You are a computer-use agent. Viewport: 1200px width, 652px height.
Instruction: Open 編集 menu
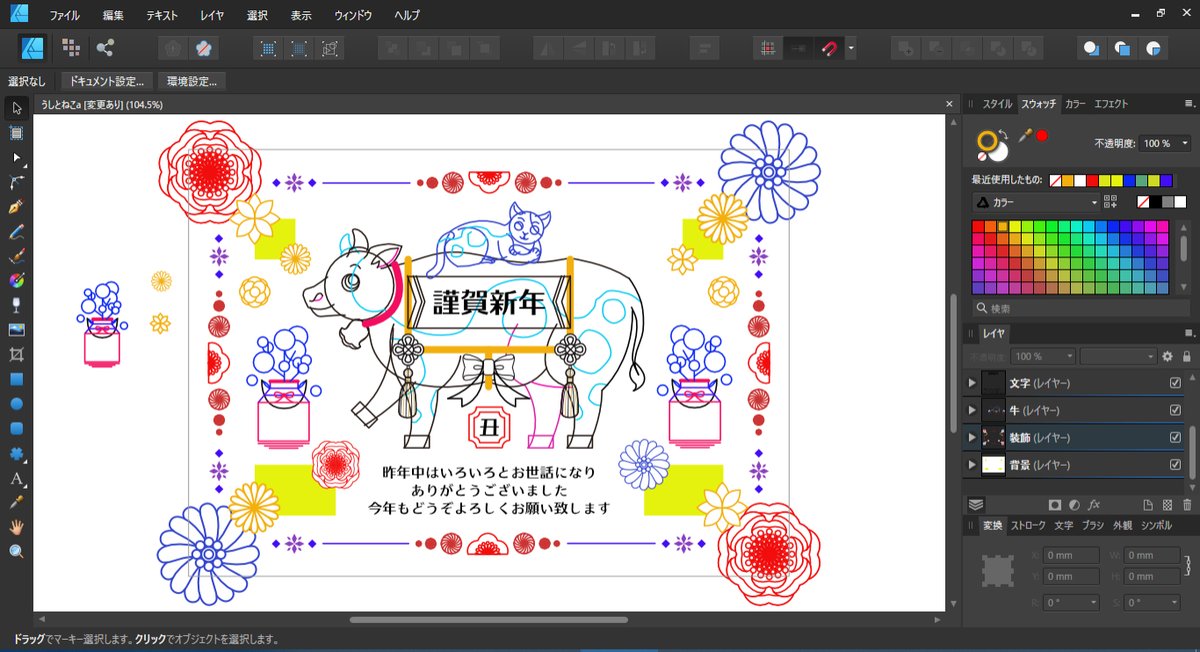coord(113,15)
